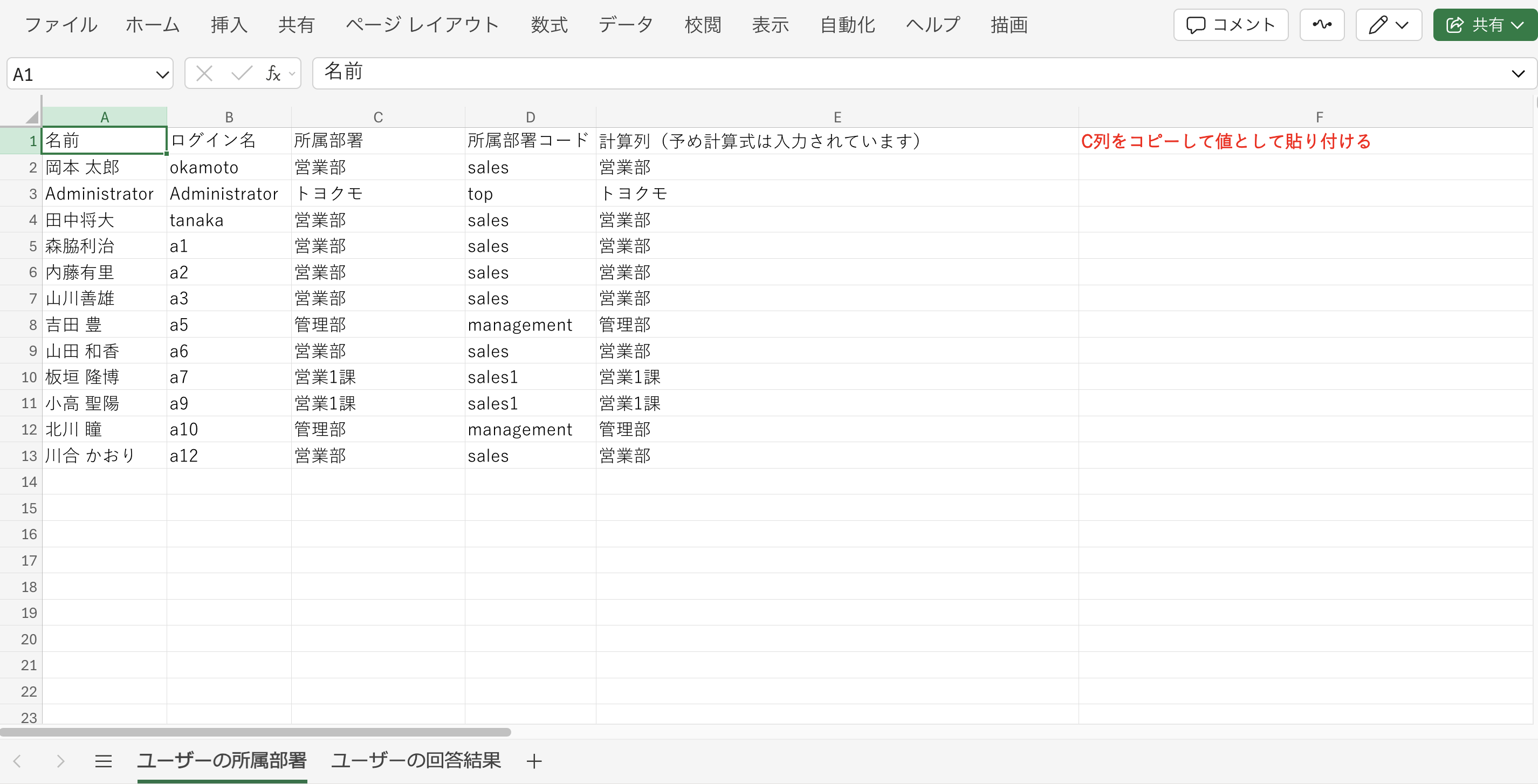Viewport: 1538px width, 784px height.
Task: Click cell with ログイン名
Action: (x=229, y=141)
